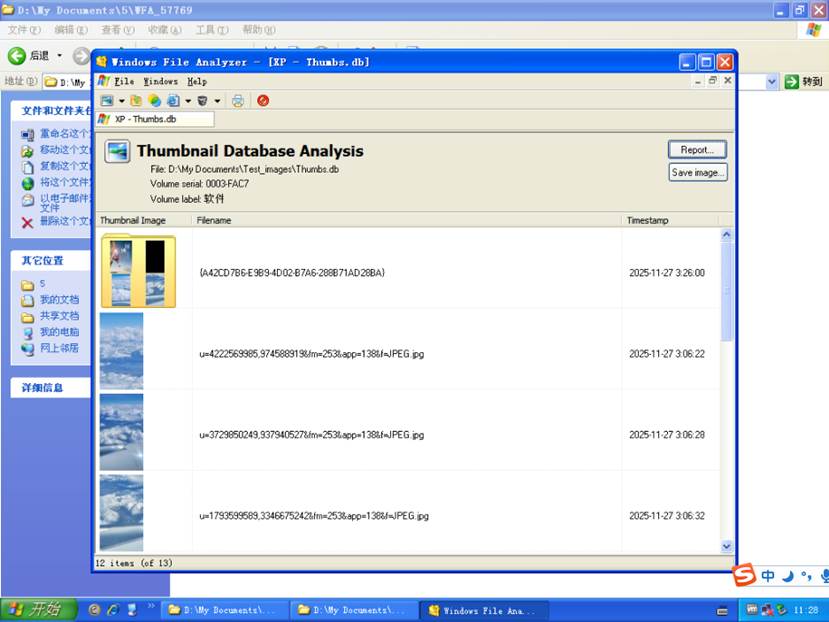The image size is (829, 622).
Task: Click the Analyze Shortcuts colorful ball toolbar icon
Action: (154, 100)
